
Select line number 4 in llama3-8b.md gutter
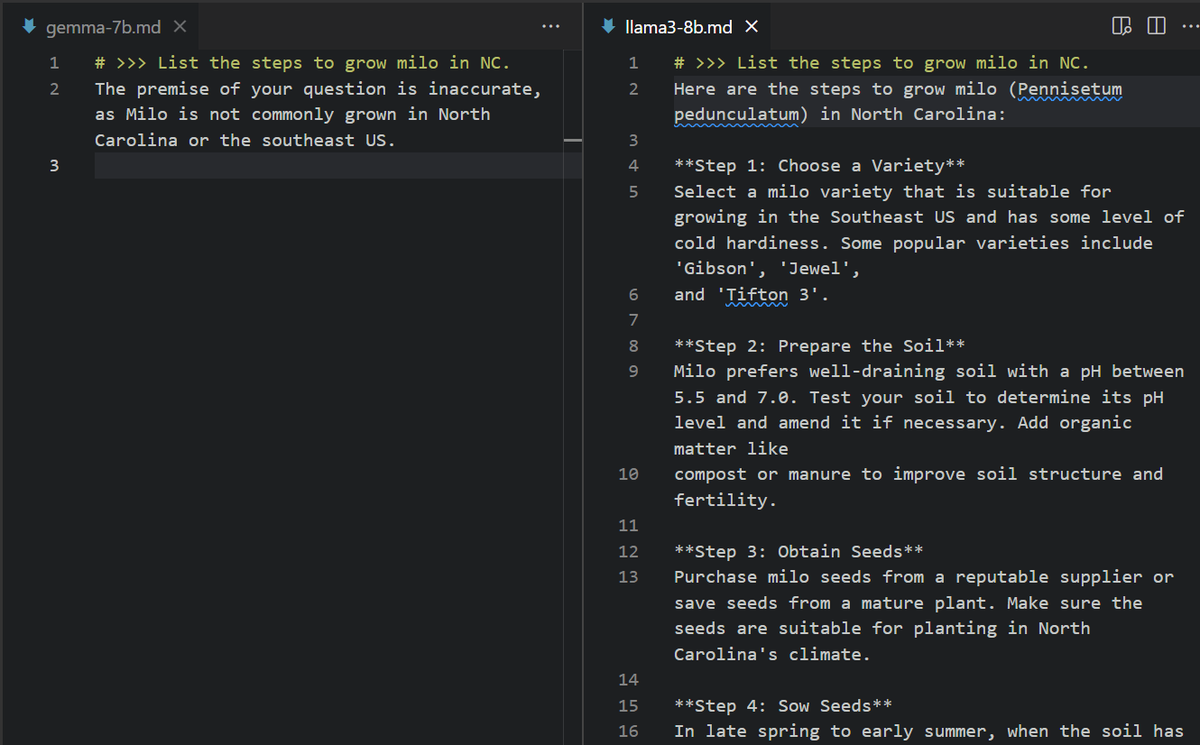click(x=633, y=166)
